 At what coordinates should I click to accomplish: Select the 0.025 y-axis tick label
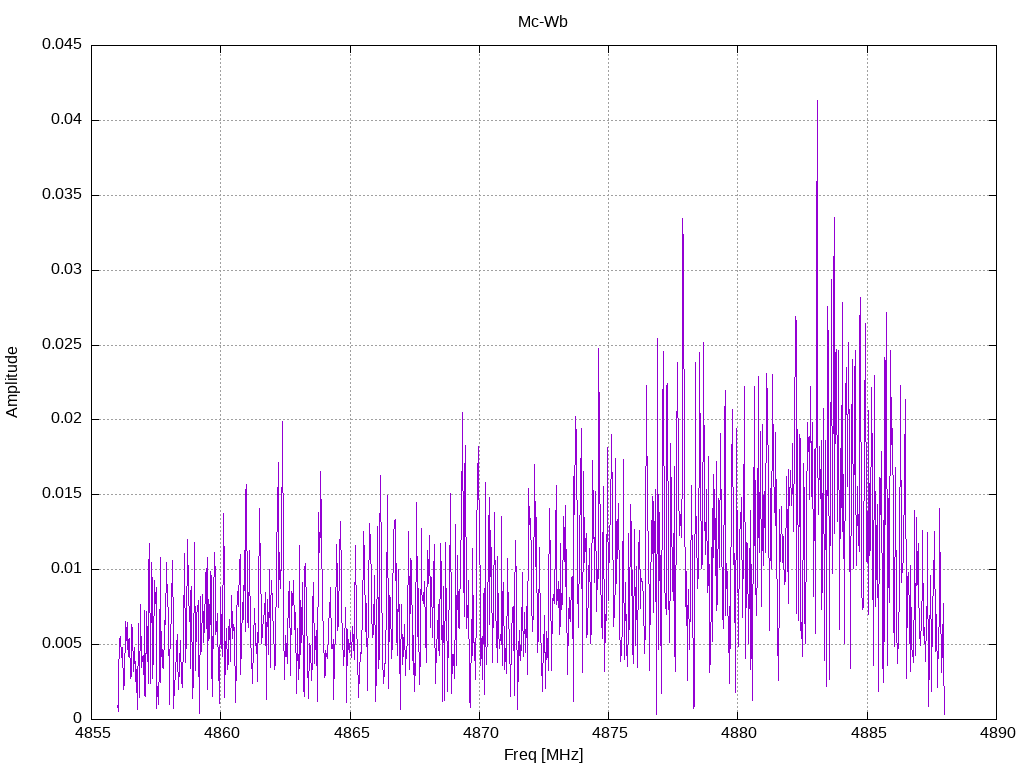(61, 345)
